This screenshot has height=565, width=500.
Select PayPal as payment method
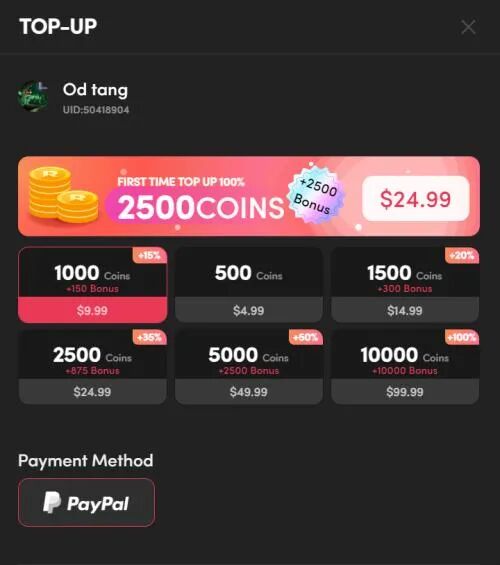tap(86, 503)
